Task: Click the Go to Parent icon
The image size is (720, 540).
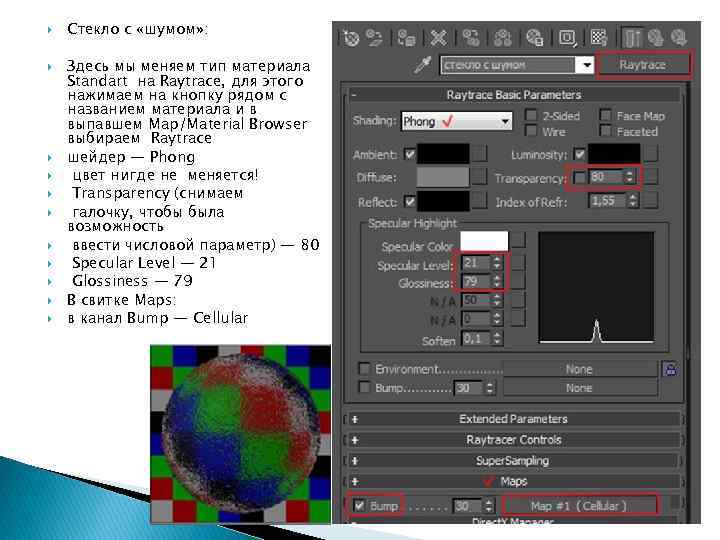Action: [656, 38]
